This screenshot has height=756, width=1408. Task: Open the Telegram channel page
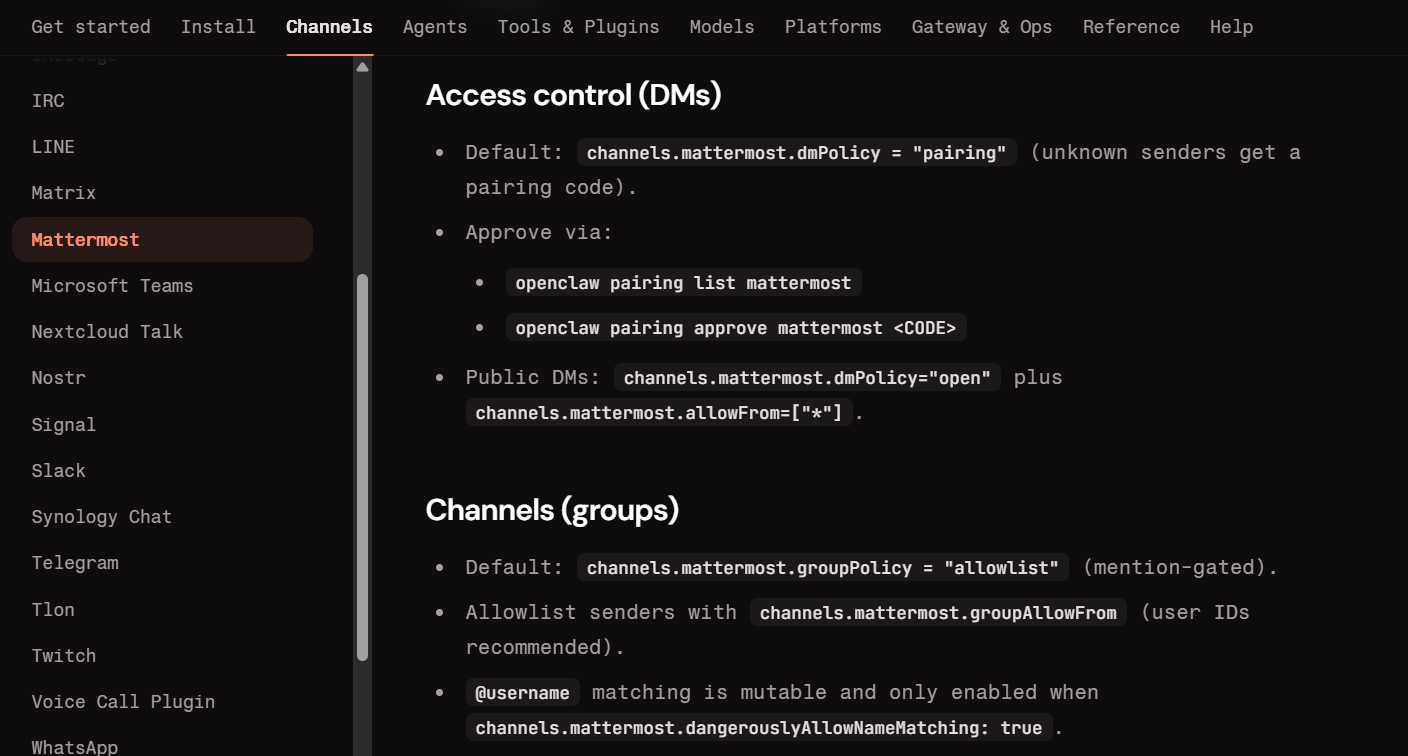pos(162,563)
